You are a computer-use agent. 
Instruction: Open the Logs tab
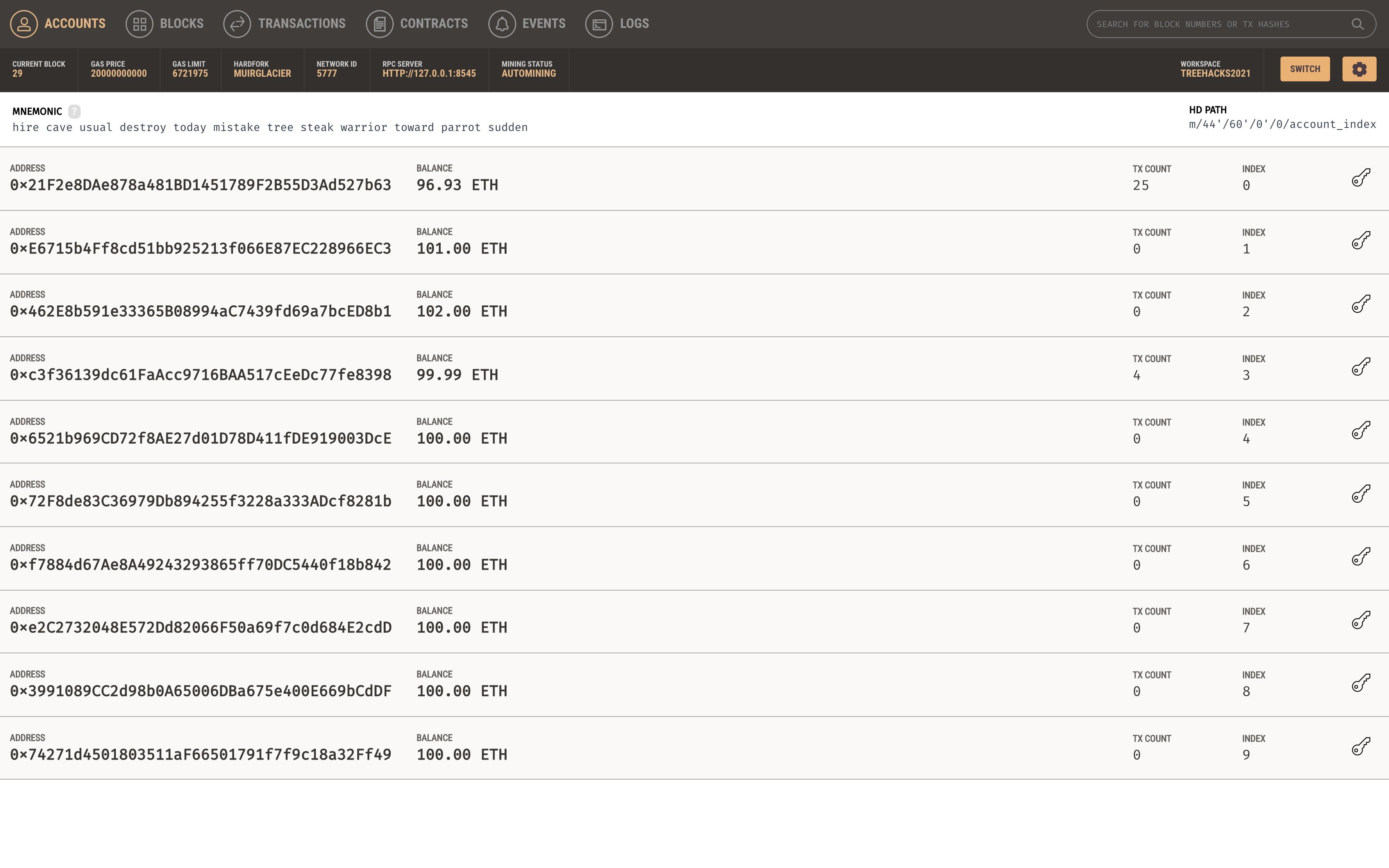click(x=617, y=24)
